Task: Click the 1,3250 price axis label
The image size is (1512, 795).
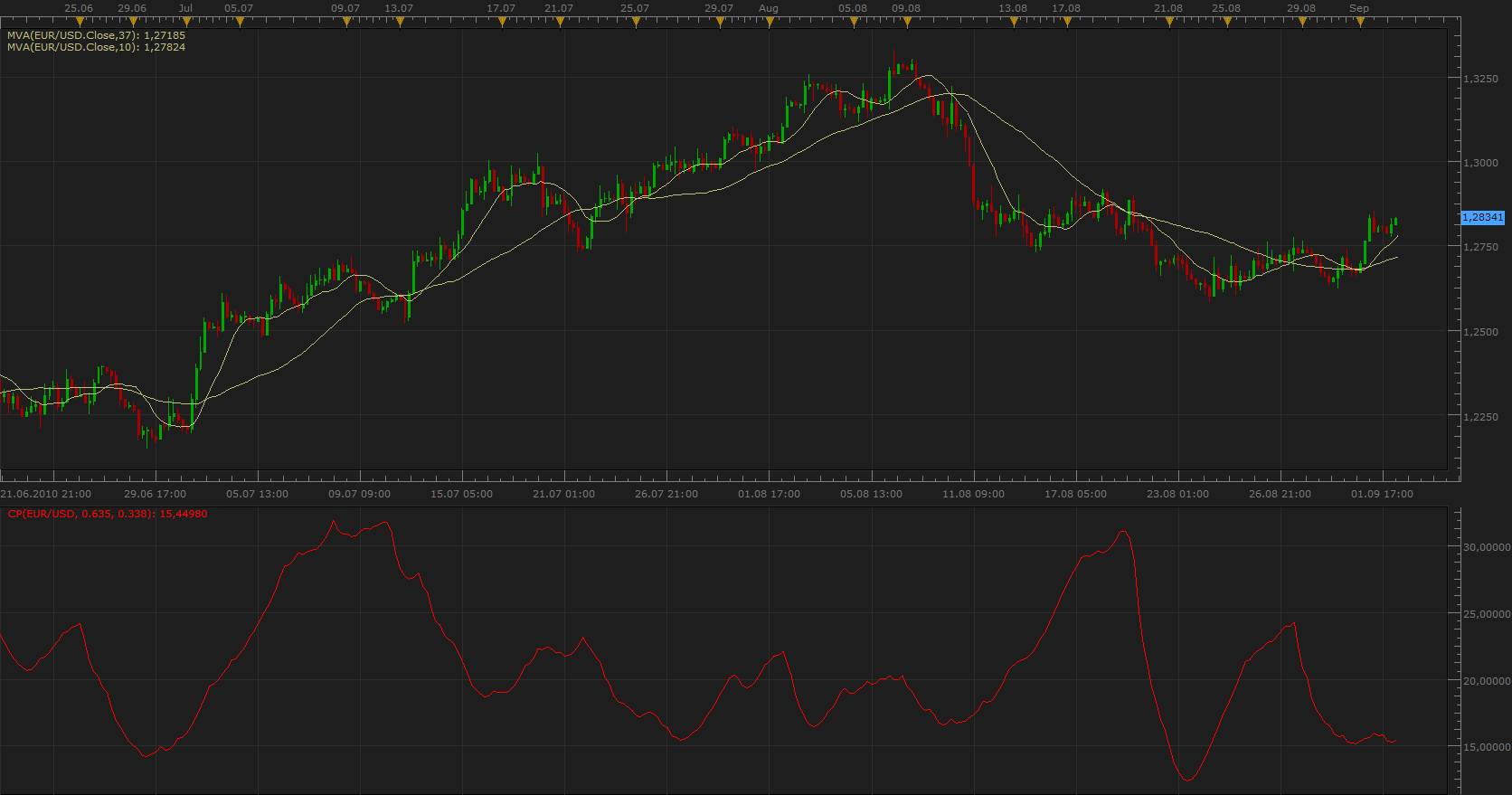Action: [x=1481, y=79]
